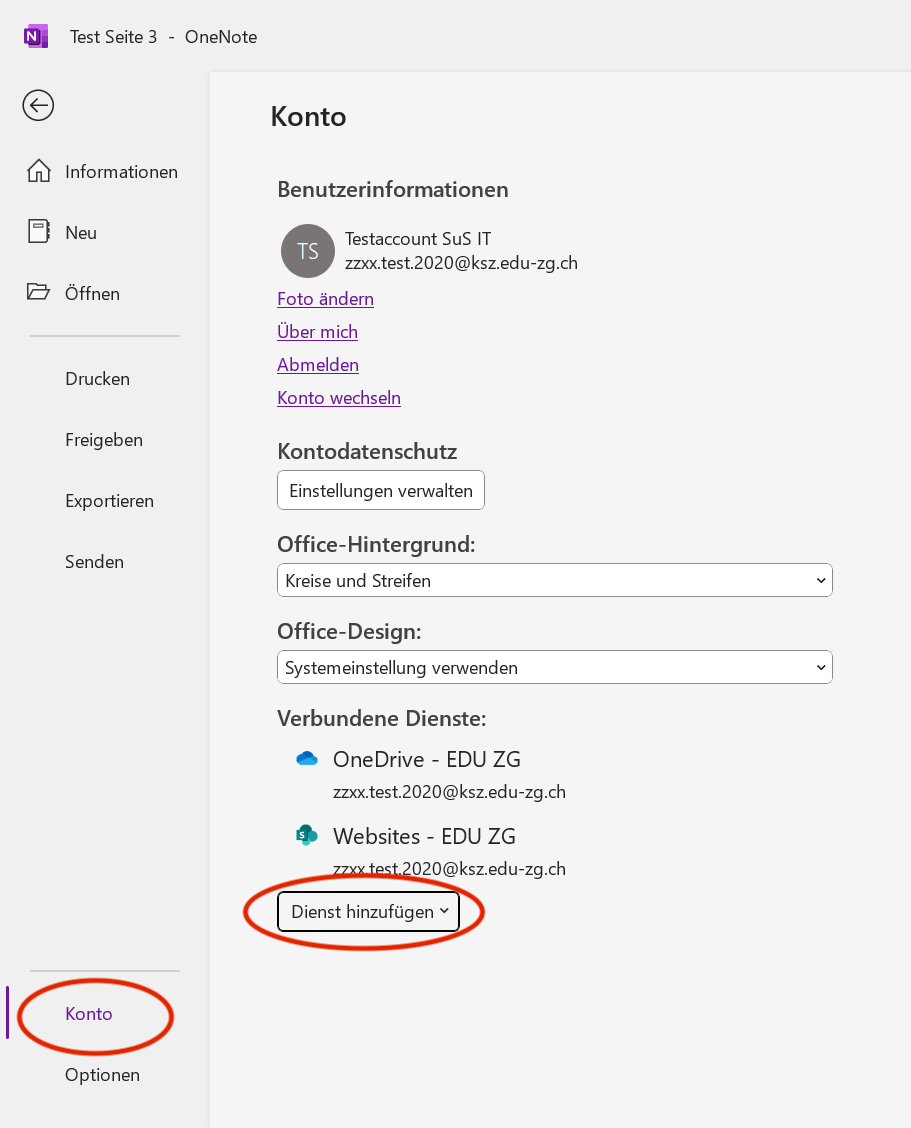Click the OneDrive cloud icon

[307, 759]
